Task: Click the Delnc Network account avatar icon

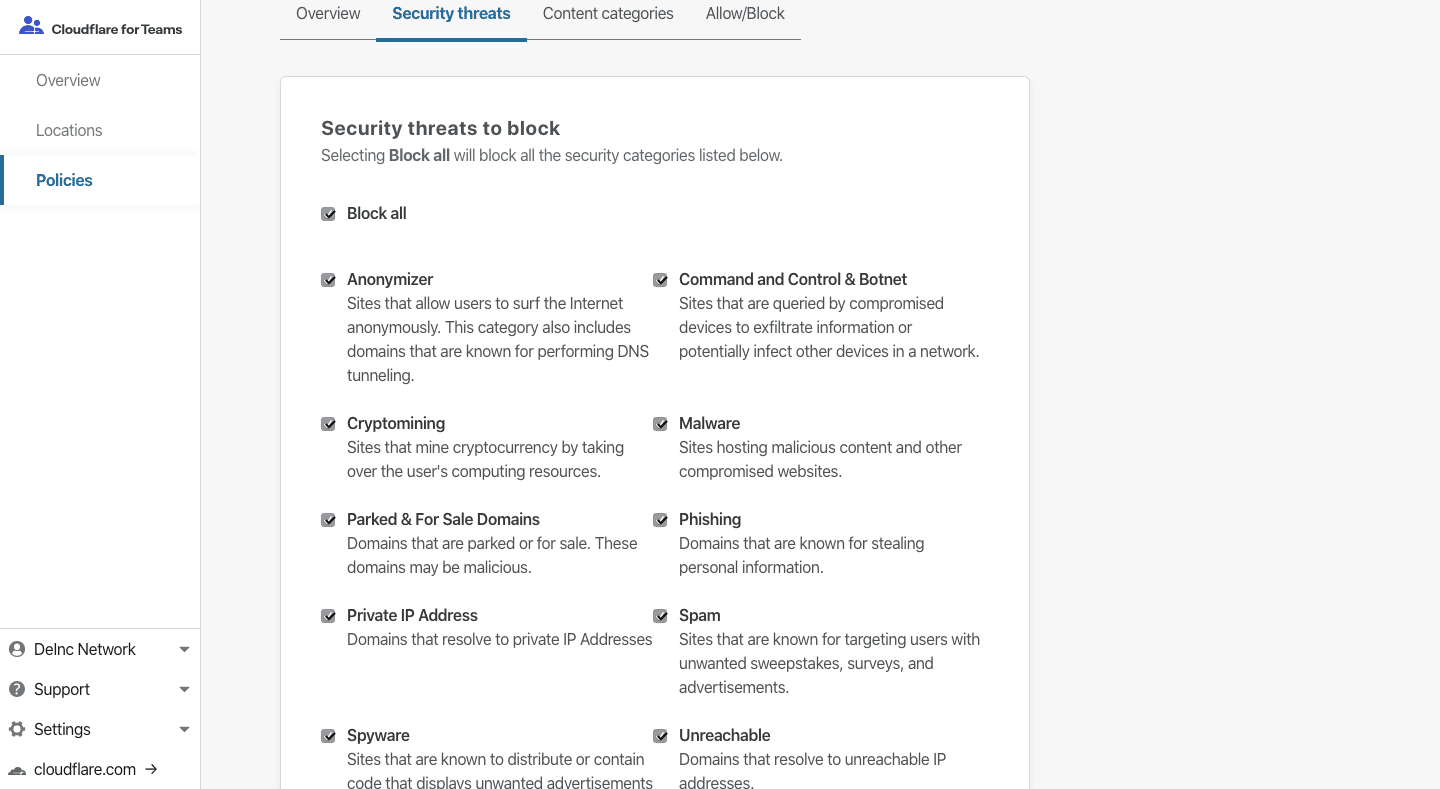Action: click(x=17, y=649)
